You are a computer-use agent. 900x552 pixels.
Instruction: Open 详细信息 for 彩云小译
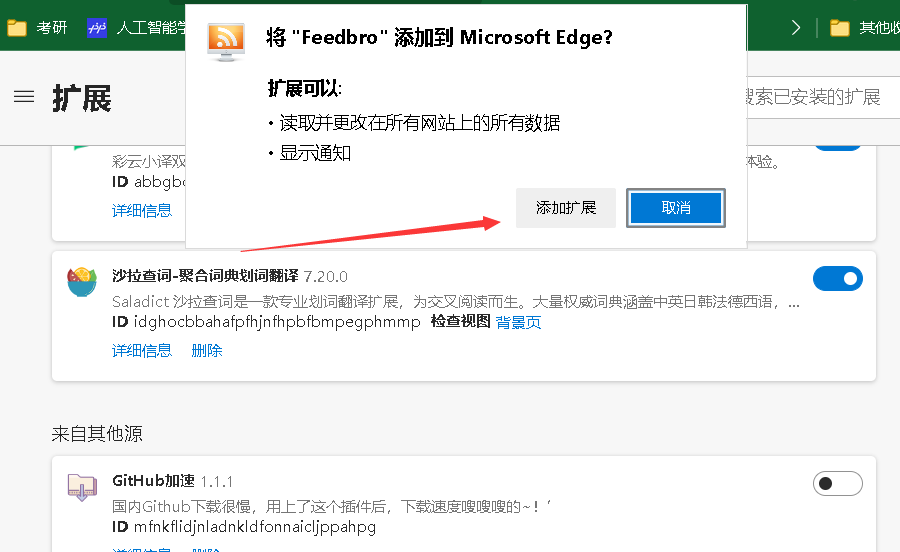pyautogui.click(x=142, y=211)
